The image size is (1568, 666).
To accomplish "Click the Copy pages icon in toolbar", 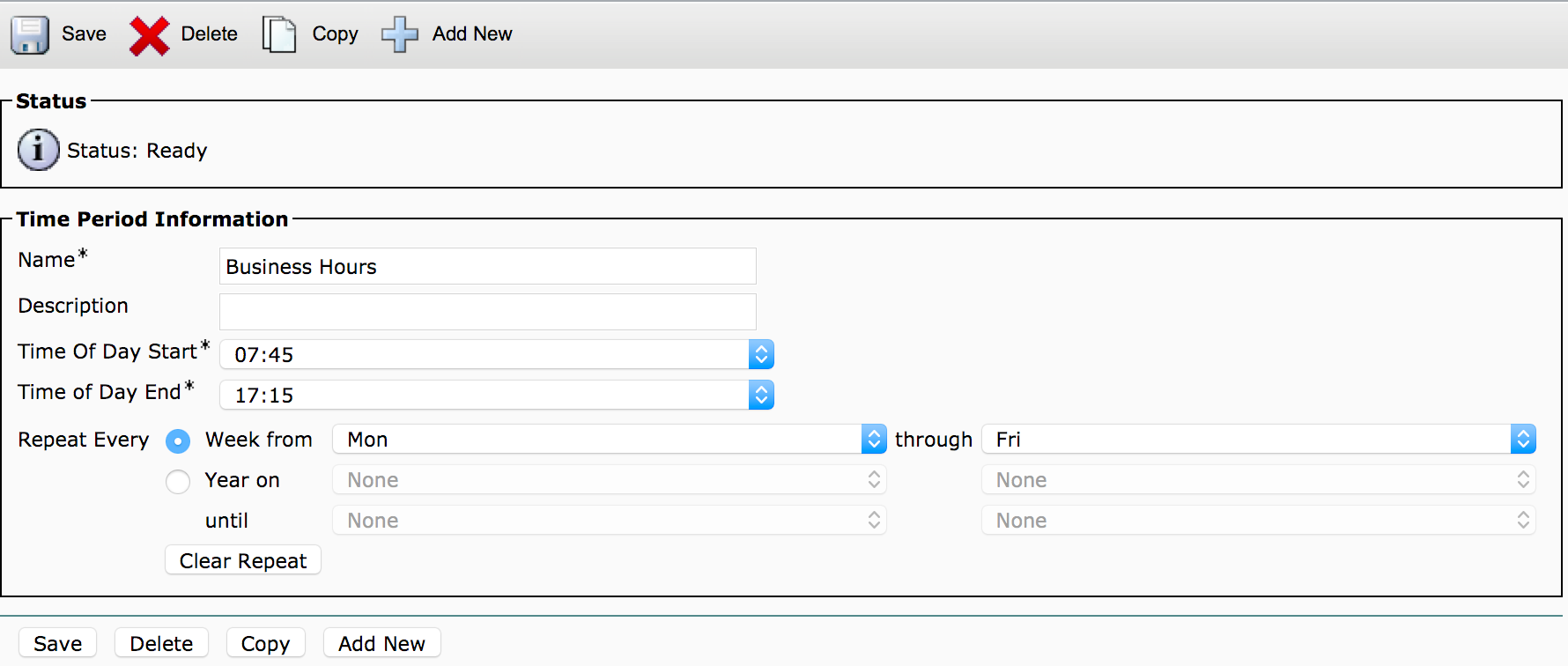I will pyautogui.click(x=279, y=34).
